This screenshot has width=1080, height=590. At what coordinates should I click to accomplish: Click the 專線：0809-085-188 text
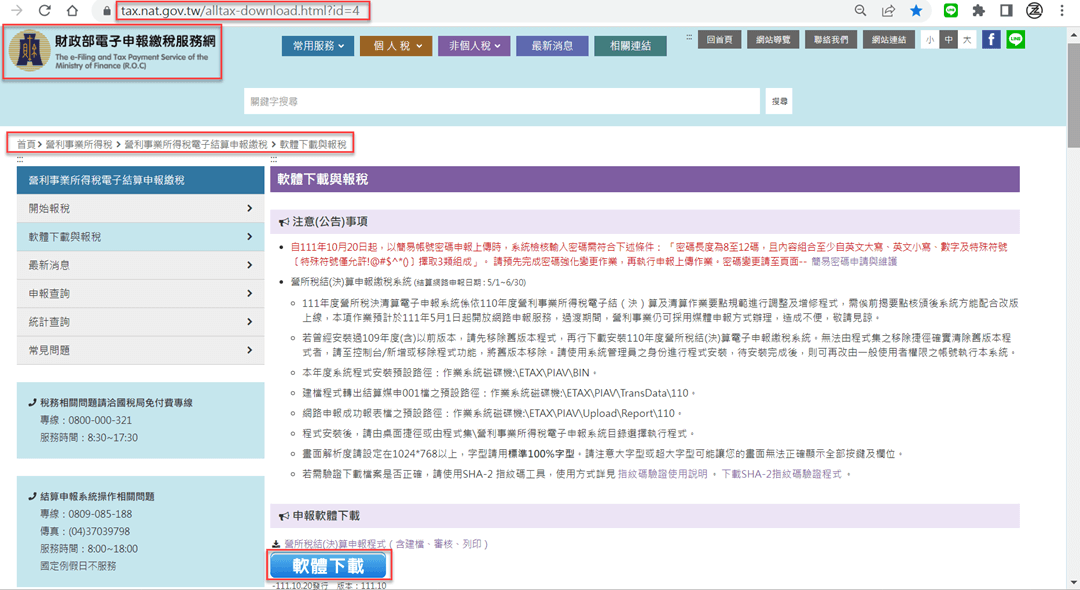pos(85,514)
